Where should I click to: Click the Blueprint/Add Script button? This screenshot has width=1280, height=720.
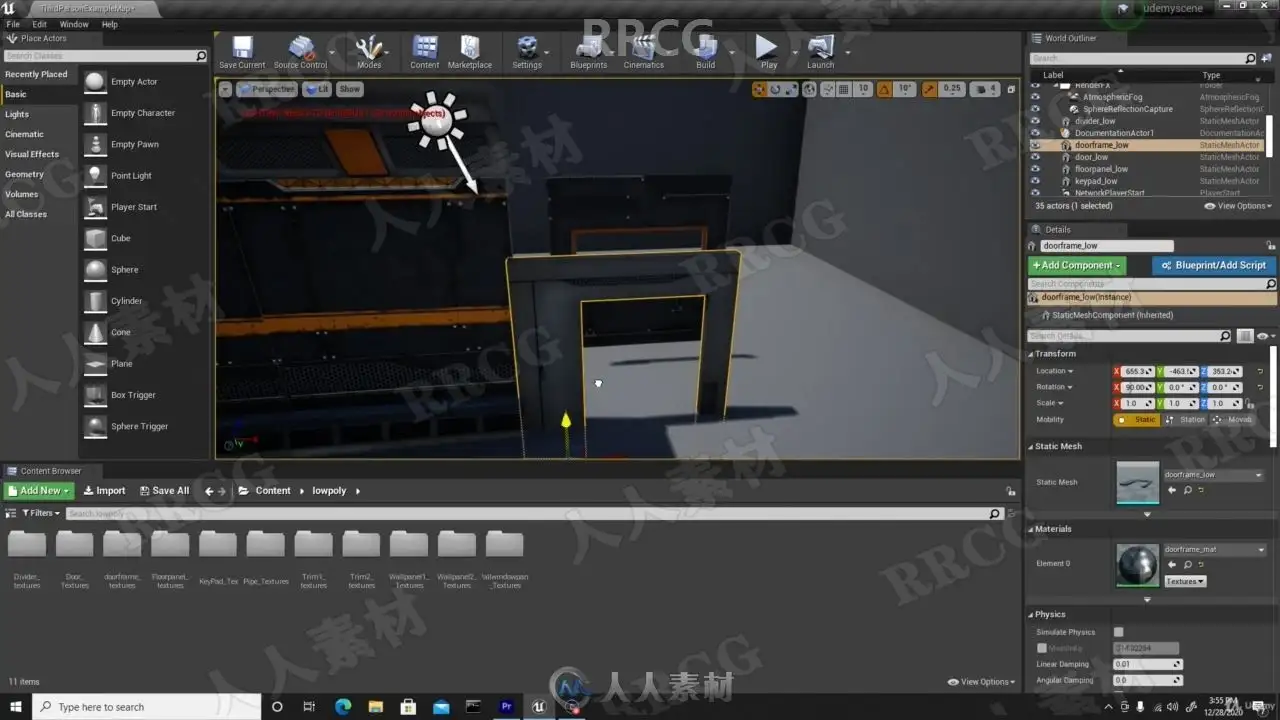click(x=1214, y=265)
